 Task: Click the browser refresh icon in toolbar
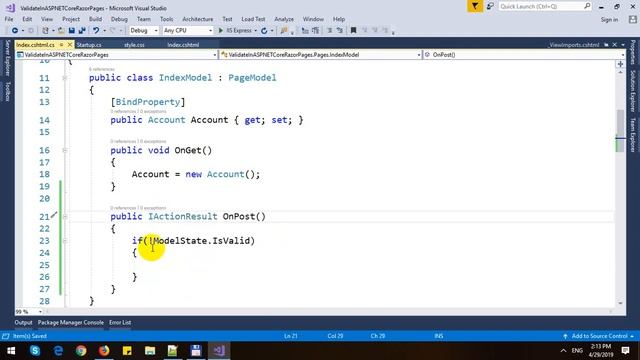[264, 31]
